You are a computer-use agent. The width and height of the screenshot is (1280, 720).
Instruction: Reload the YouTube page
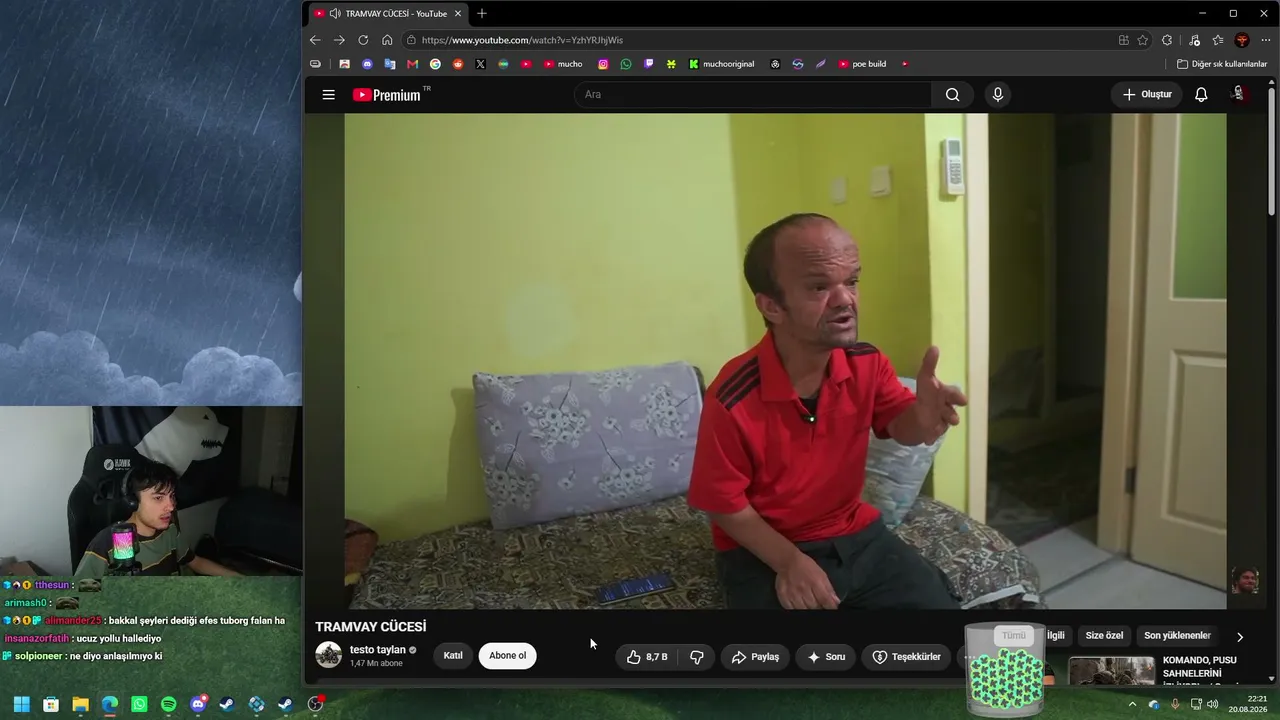363,40
